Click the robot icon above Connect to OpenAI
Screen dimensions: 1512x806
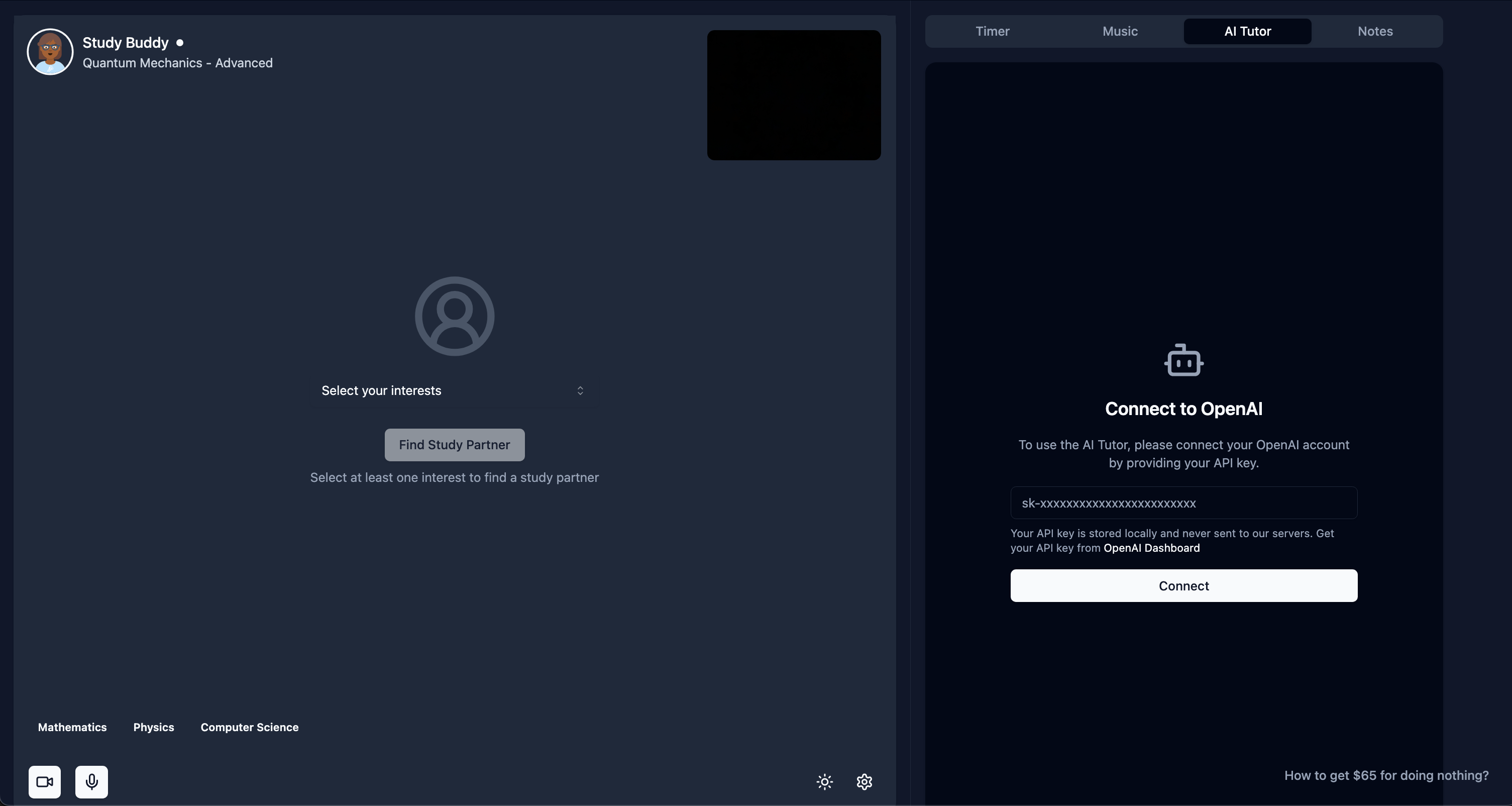(1183, 360)
